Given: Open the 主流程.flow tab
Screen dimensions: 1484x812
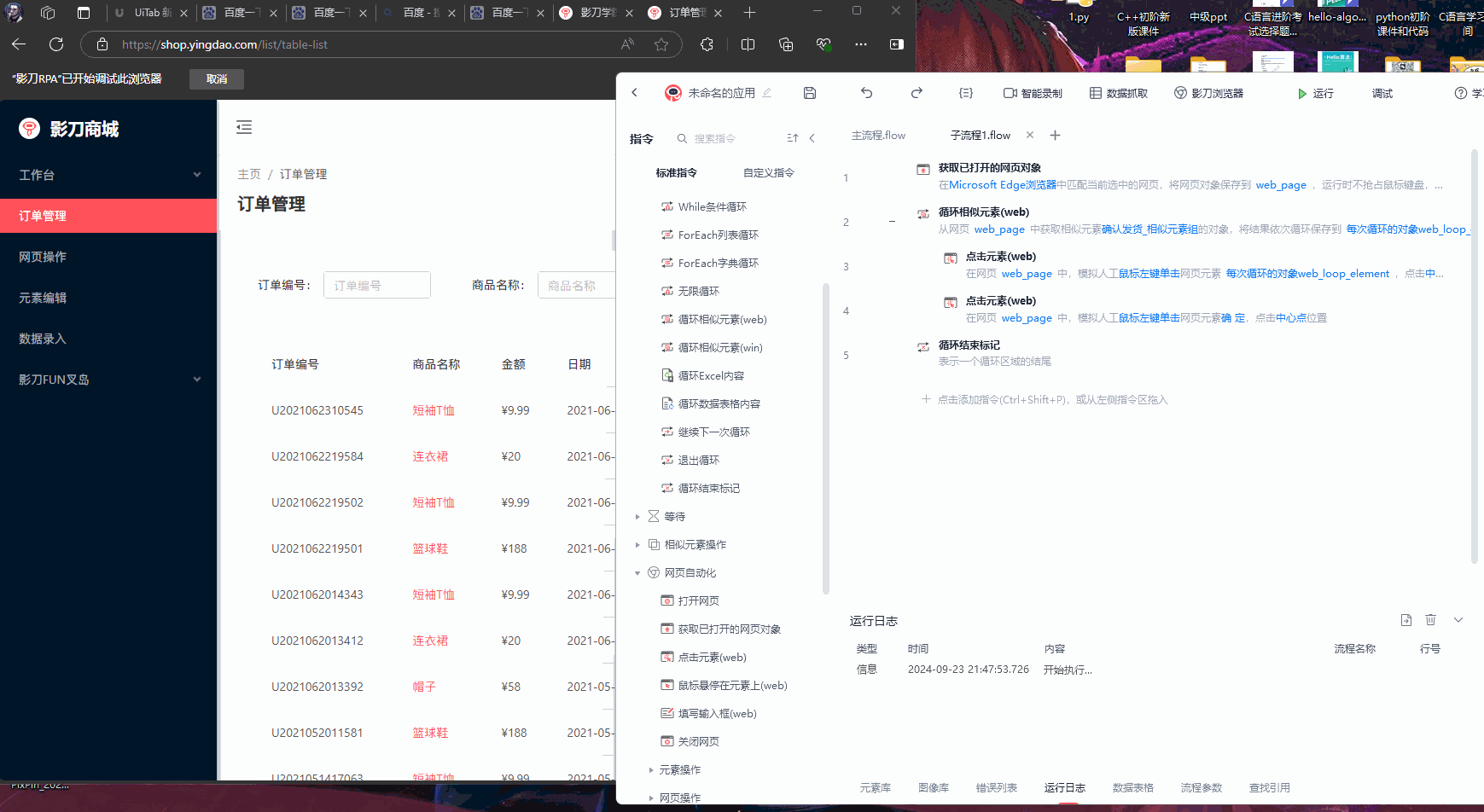Looking at the screenshot, I should tap(878, 135).
